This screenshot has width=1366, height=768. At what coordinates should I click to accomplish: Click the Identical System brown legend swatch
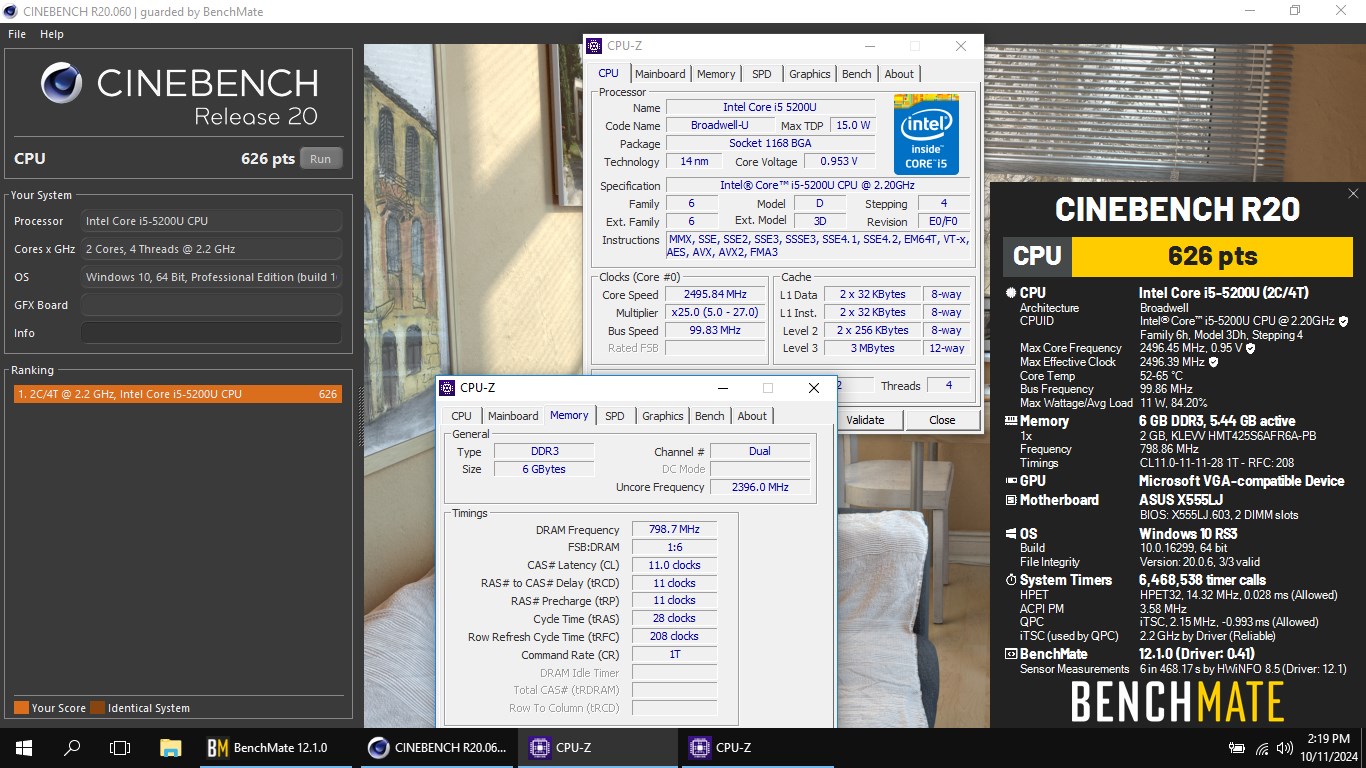97,708
